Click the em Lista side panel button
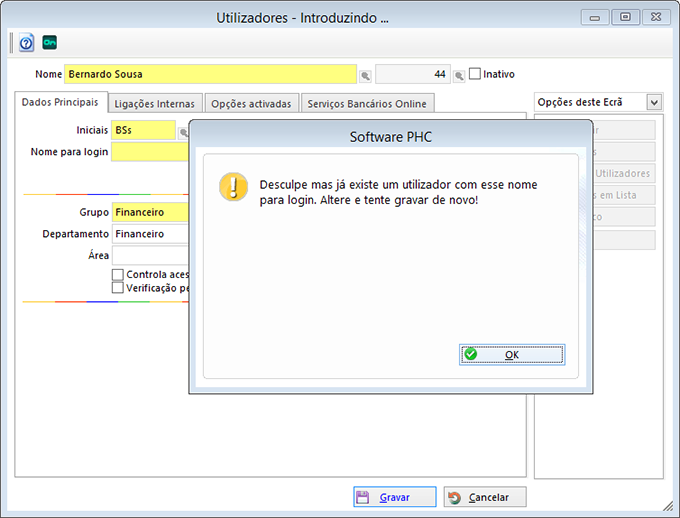680x518 pixels. tap(624, 195)
